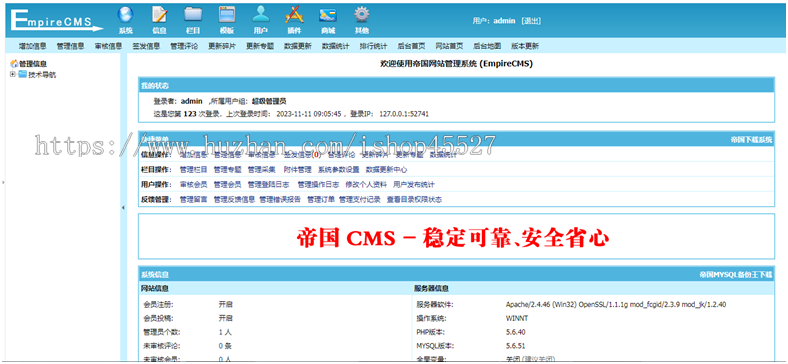The height and width of the screenshot is (364, 788).
Task: Expand the 技术导航 tree node
Action: pyautogui.click(x=13, y=74)
